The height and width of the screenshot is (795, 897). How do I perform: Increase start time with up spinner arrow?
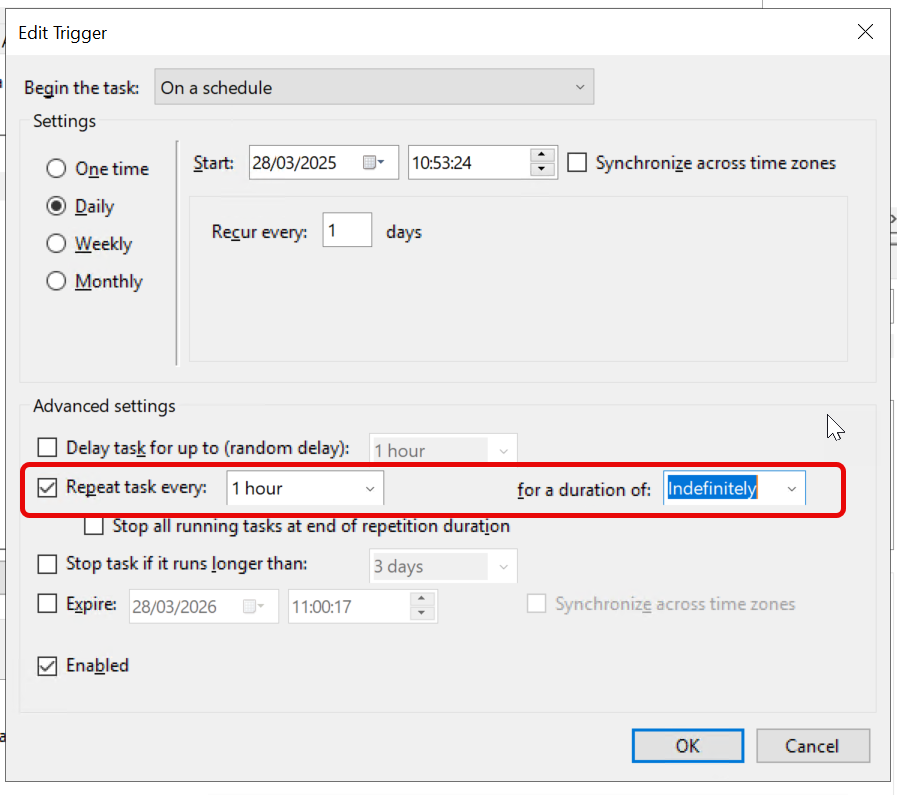[541, 155]
